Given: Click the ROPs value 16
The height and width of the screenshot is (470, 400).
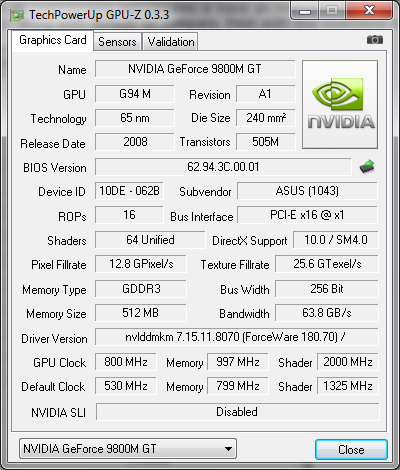Looking at the screenshot, I should [x=129, y=215].
